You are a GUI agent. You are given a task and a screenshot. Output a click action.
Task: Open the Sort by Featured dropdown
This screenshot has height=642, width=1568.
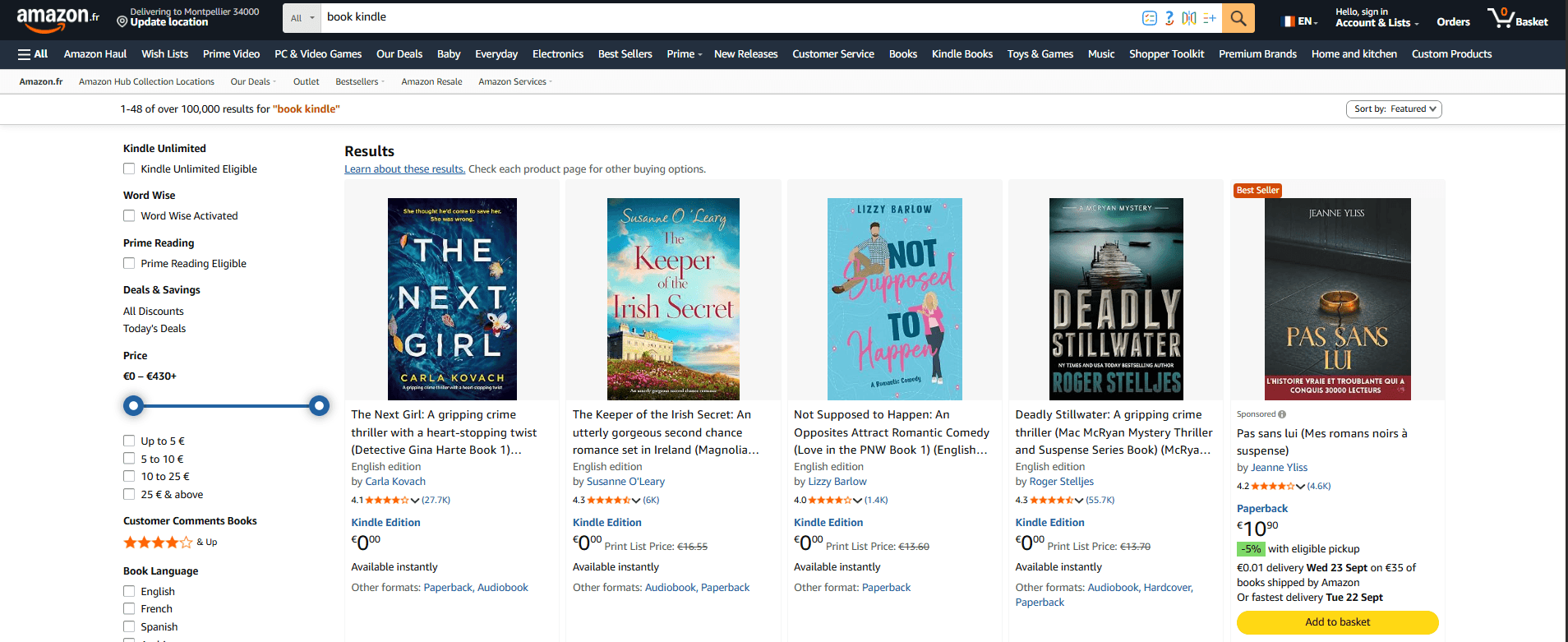[x=1394, y=109]
